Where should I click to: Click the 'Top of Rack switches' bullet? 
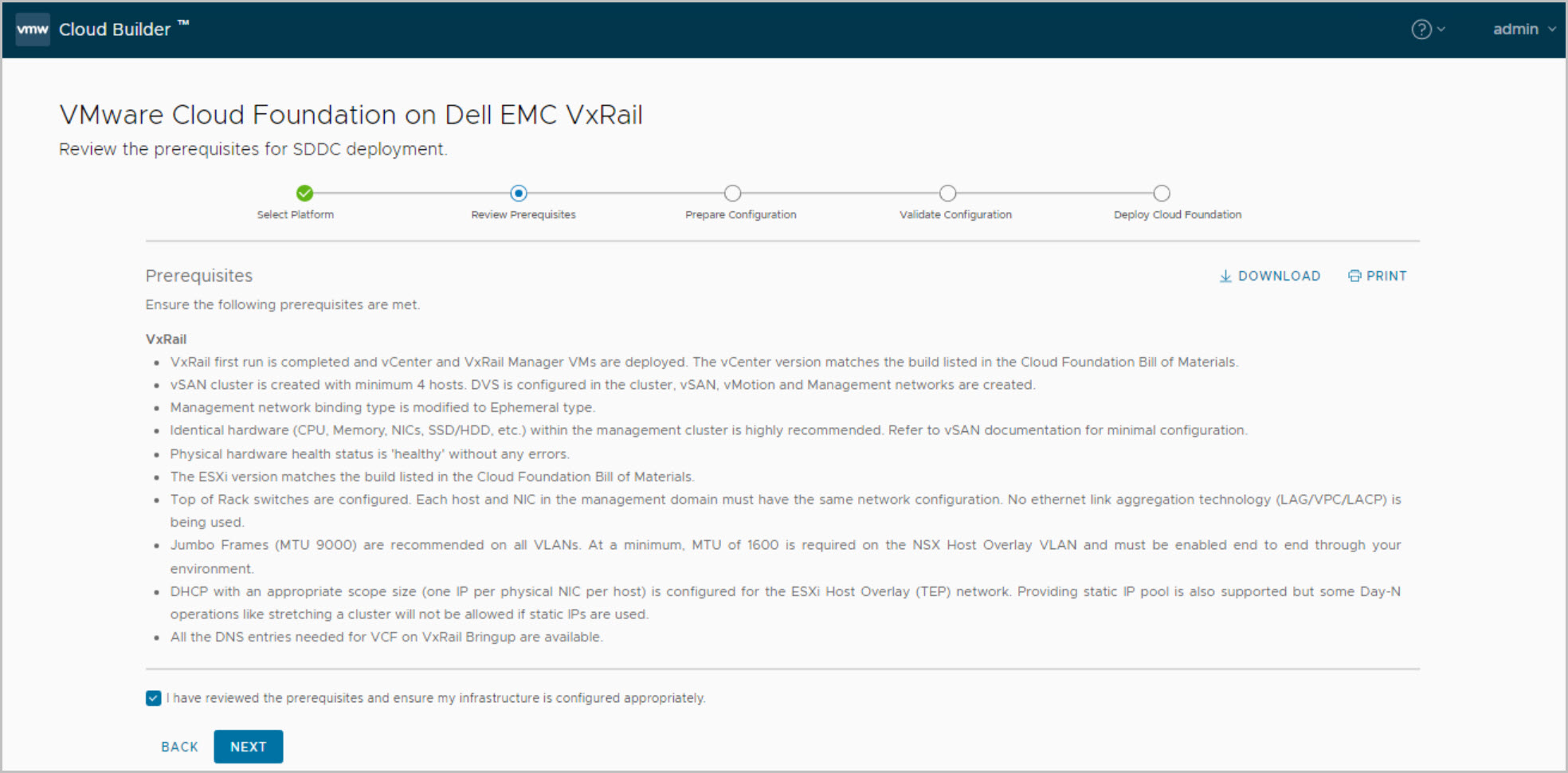tap(786, 511)
